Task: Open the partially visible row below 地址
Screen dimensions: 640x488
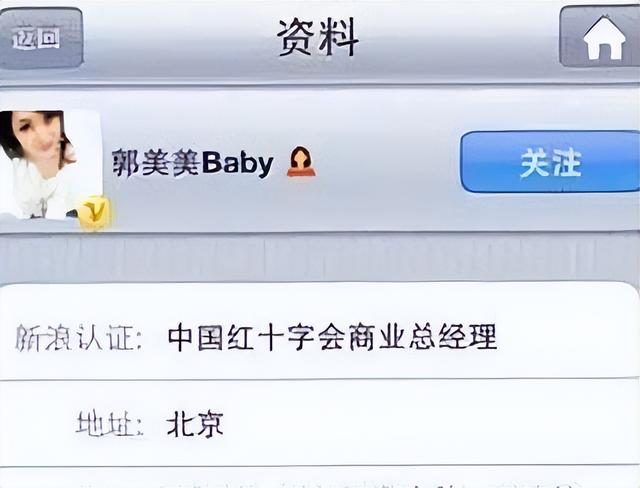Action: click(320, 477)
